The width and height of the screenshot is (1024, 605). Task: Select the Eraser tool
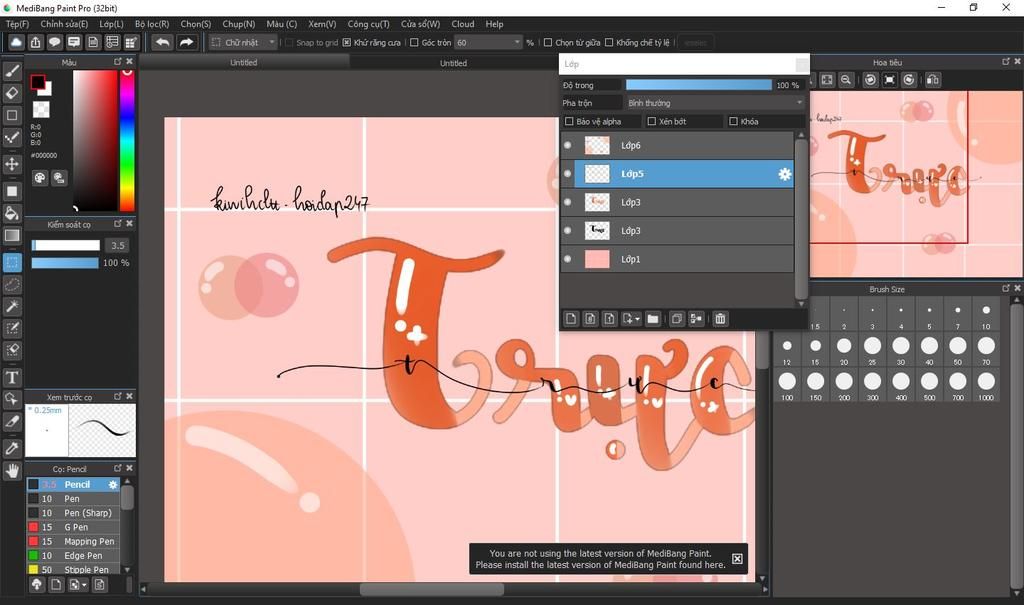pyautogui.click(x=12, y=93)
